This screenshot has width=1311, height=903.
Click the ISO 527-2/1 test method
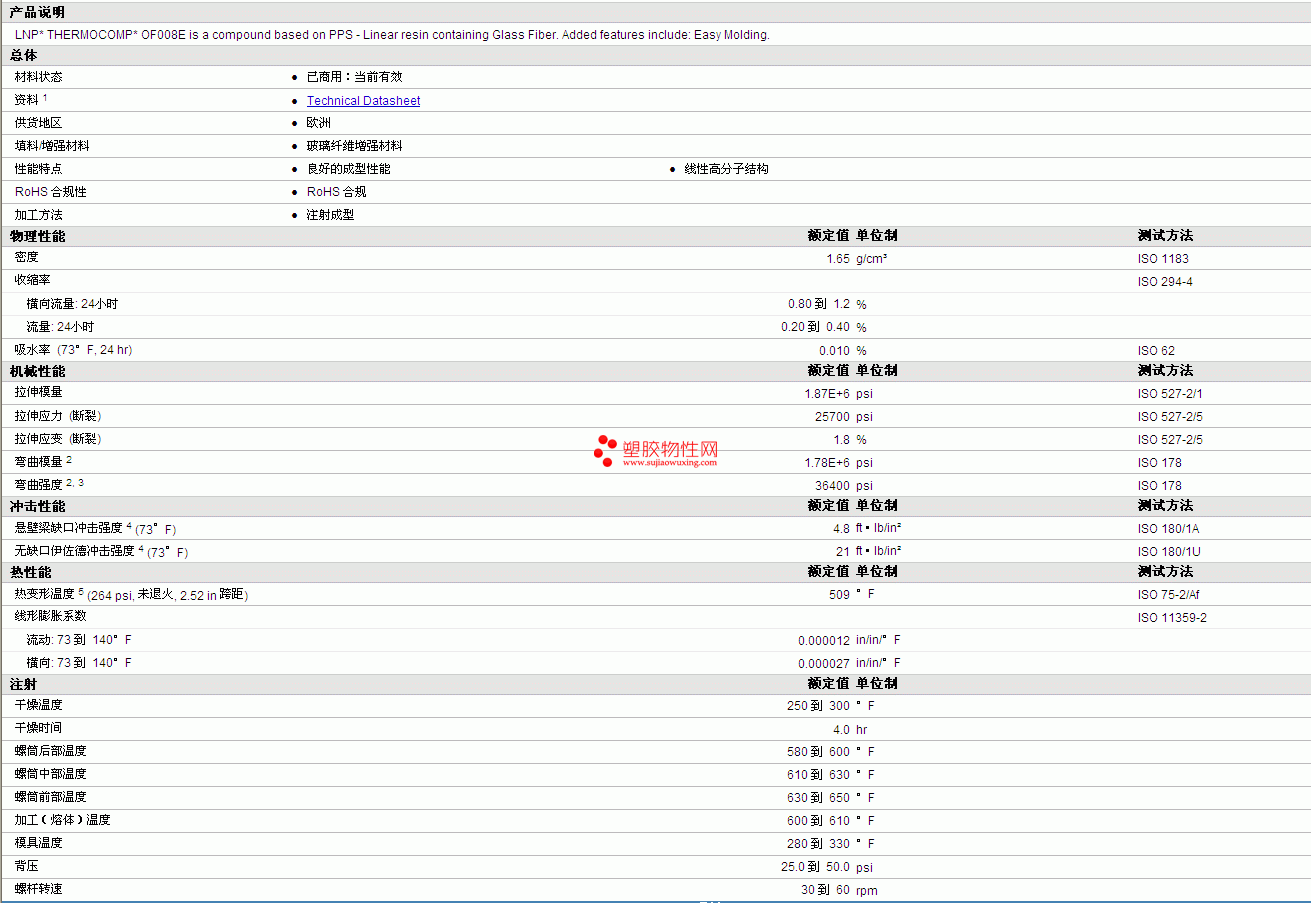1170,394
